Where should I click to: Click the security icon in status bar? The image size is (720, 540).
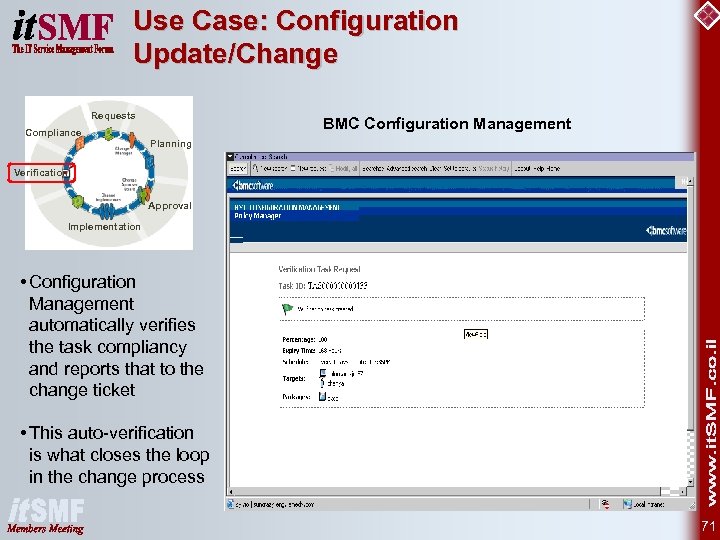(606, 505)
